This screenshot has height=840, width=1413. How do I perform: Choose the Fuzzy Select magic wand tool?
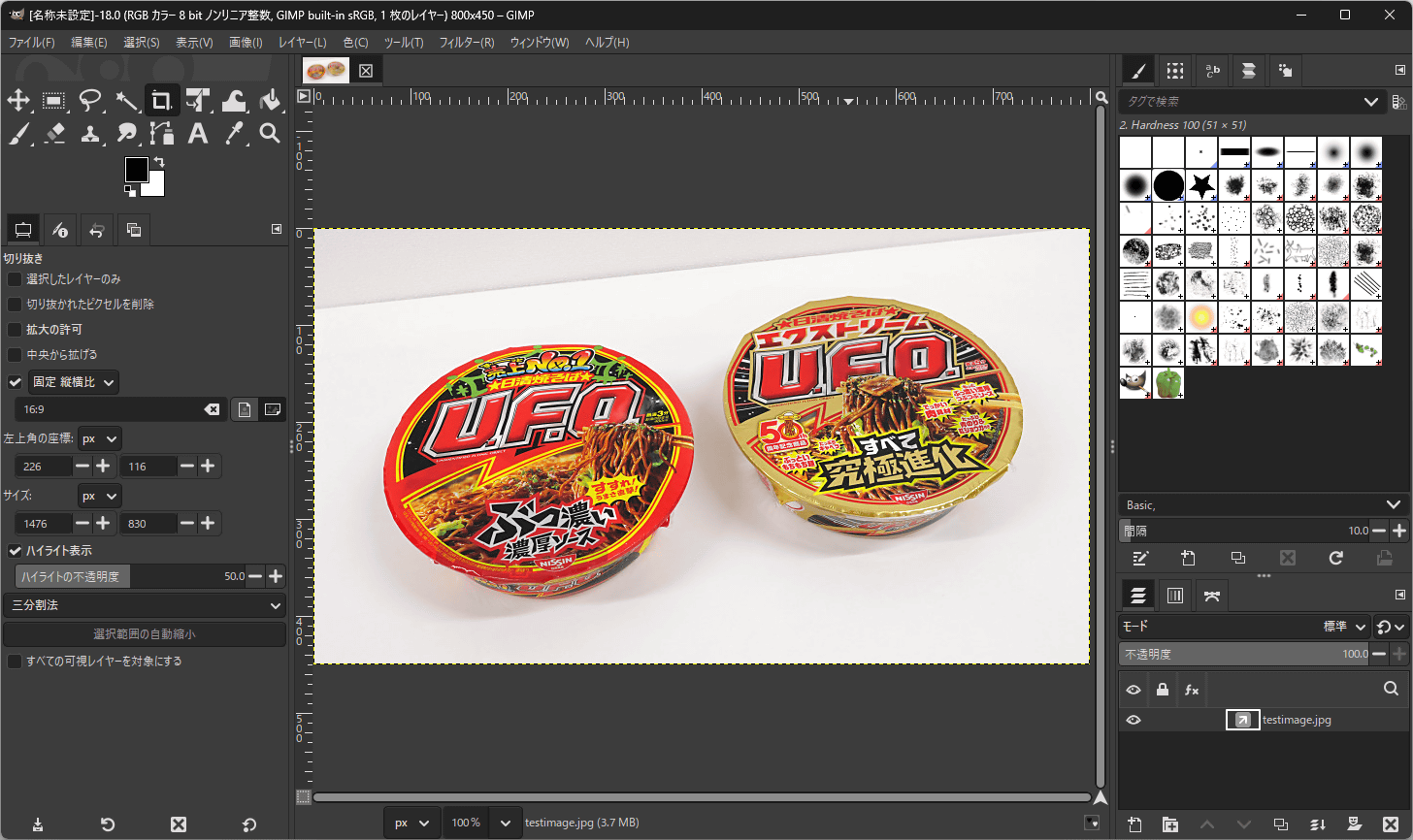coord(126,101)
